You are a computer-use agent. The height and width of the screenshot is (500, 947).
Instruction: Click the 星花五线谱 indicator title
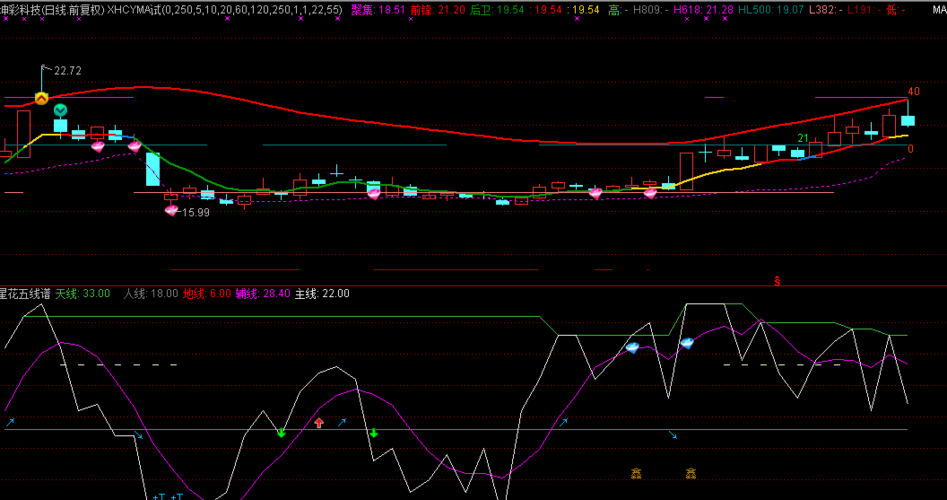click(25, 293)
